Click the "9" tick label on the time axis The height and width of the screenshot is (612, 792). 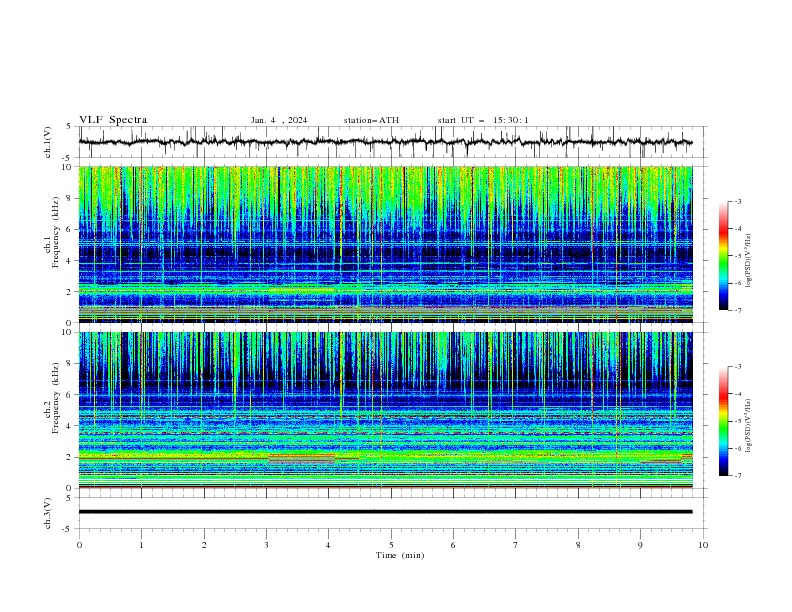pos(640,545)
